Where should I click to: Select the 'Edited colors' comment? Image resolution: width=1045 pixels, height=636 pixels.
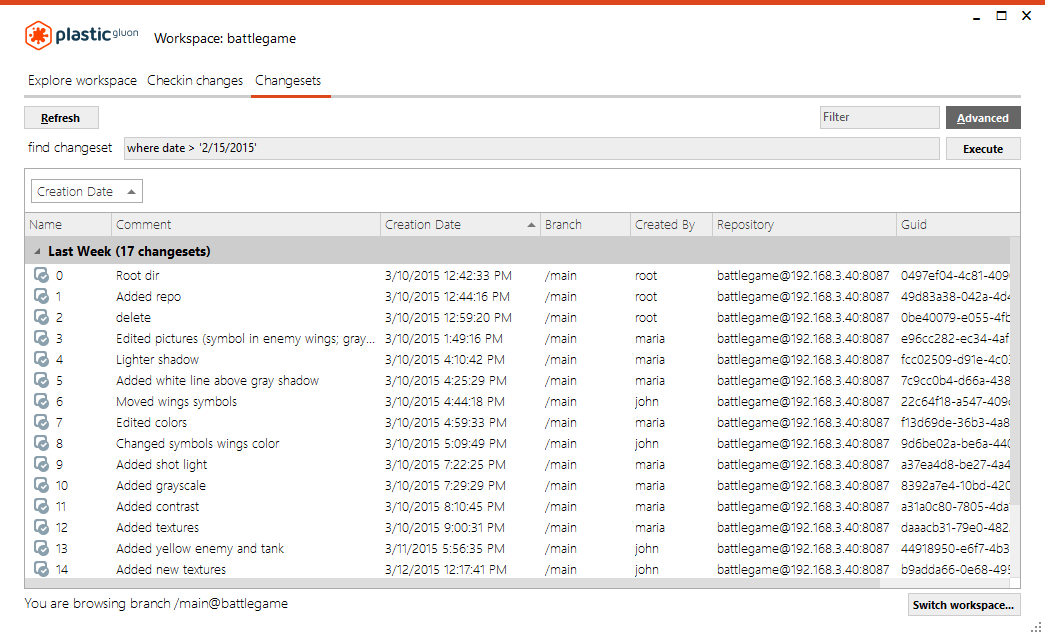[151, 423]
